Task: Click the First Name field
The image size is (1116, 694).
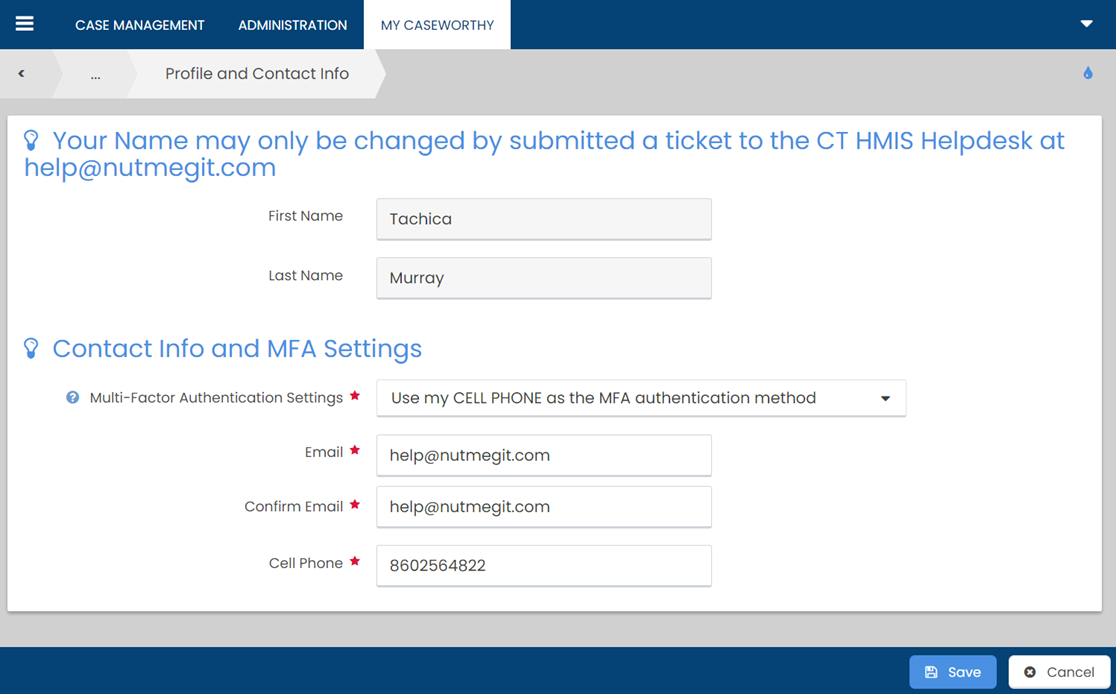Action: pos(543,219)
